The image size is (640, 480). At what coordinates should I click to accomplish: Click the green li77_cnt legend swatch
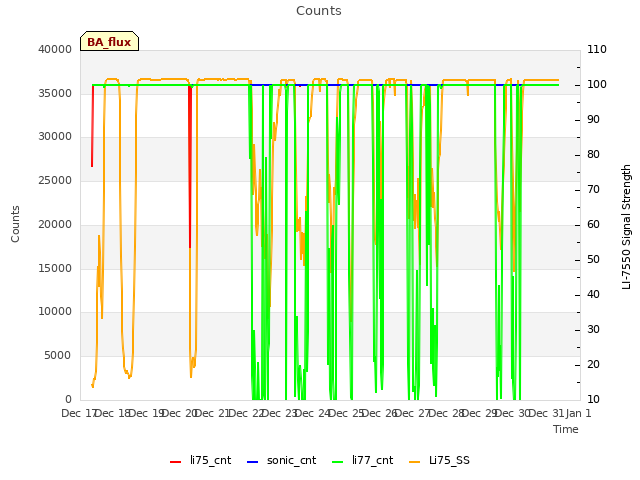pyautogui.click(x=338, y=462)
